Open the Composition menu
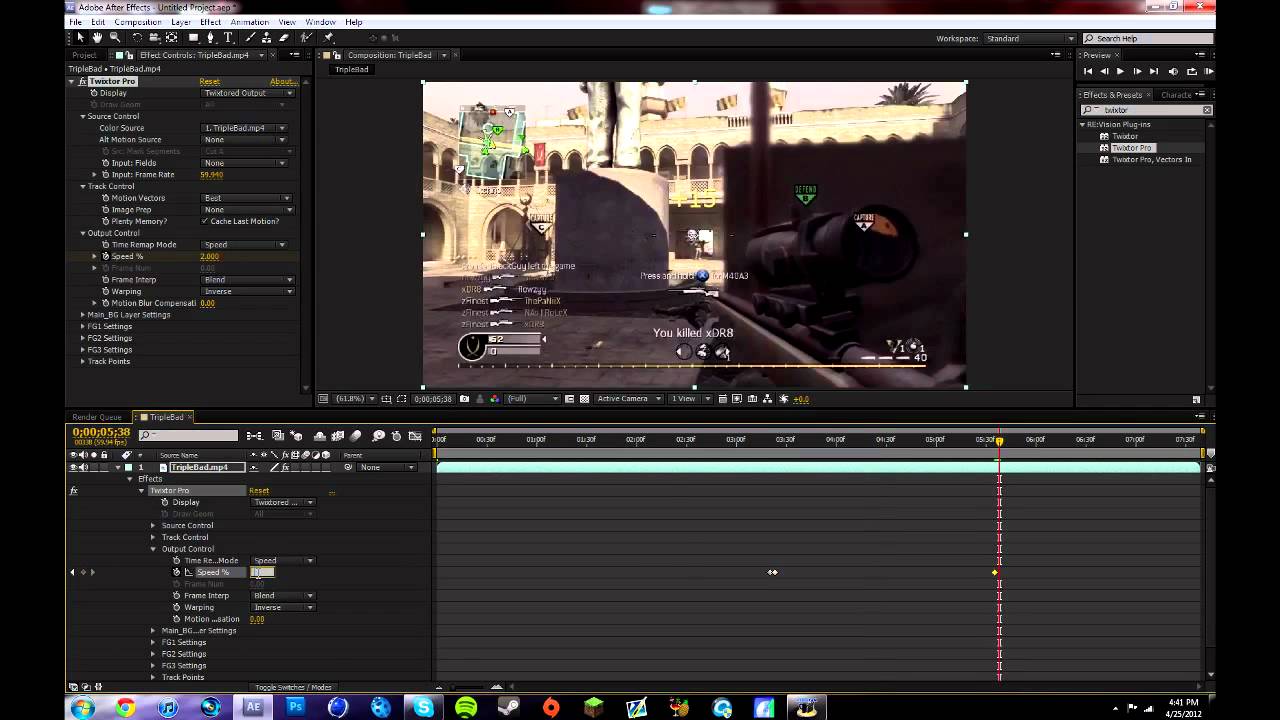The width and height of the screenshot is (1280, 720). (137, 22)
